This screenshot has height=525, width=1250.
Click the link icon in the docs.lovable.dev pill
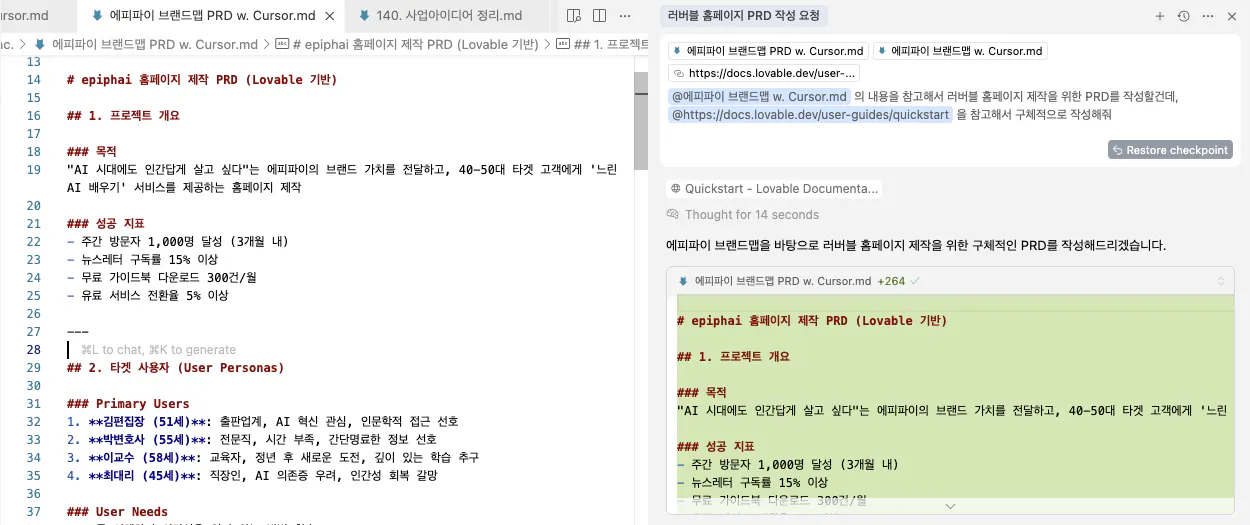coord(678,73)
